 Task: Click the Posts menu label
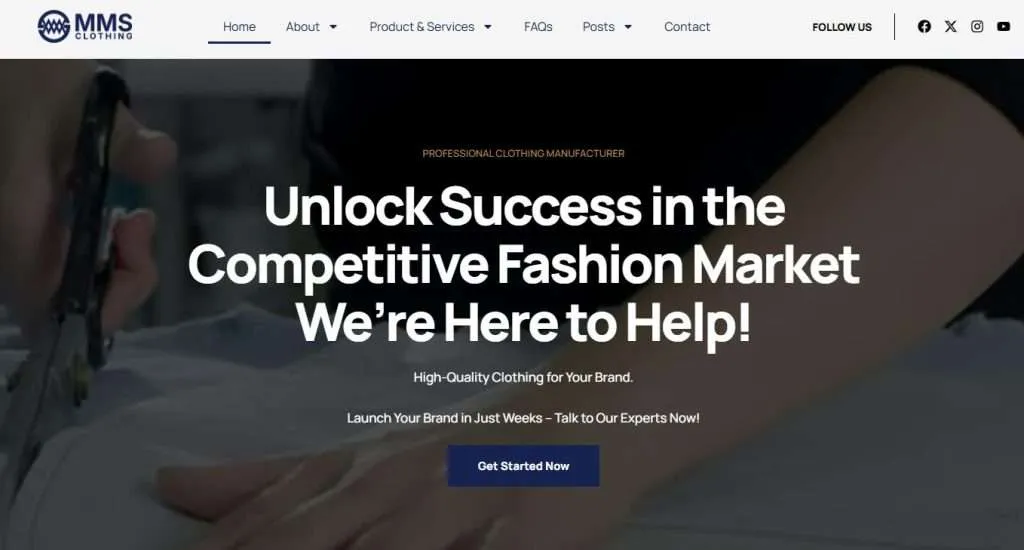598,27
